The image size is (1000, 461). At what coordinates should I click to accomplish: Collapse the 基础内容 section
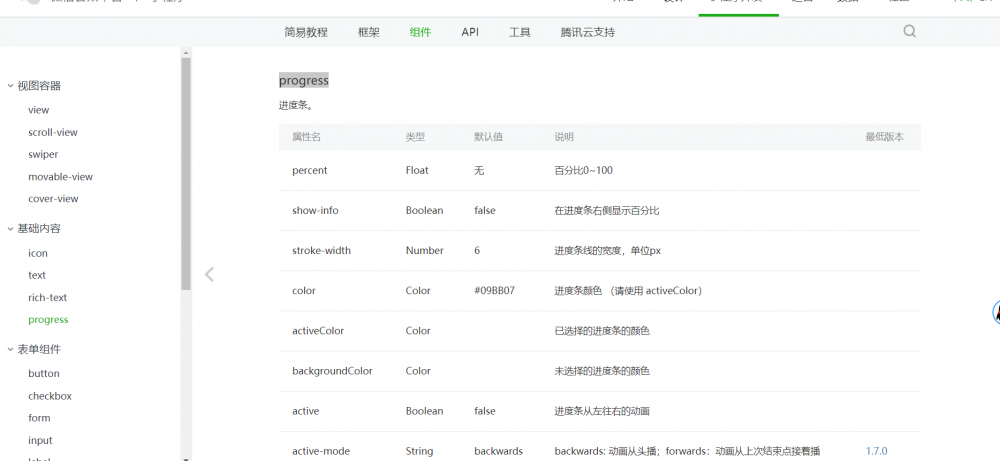click(10, 229)
